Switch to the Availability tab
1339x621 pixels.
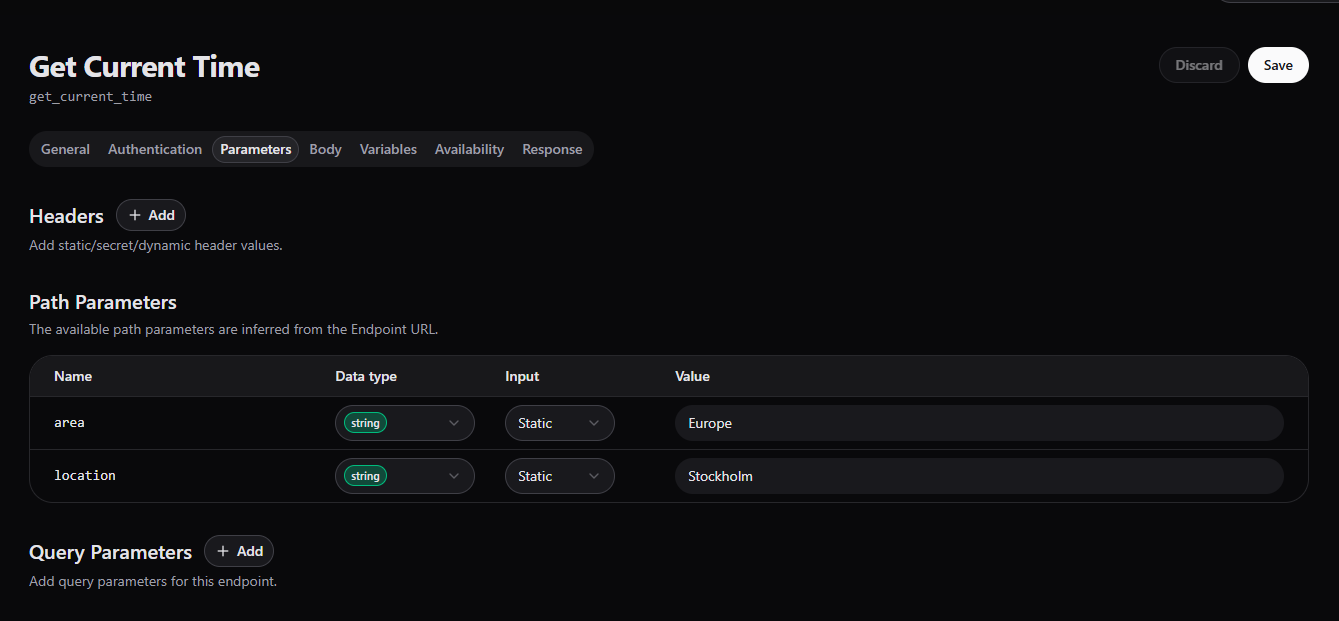pos(469,149)
